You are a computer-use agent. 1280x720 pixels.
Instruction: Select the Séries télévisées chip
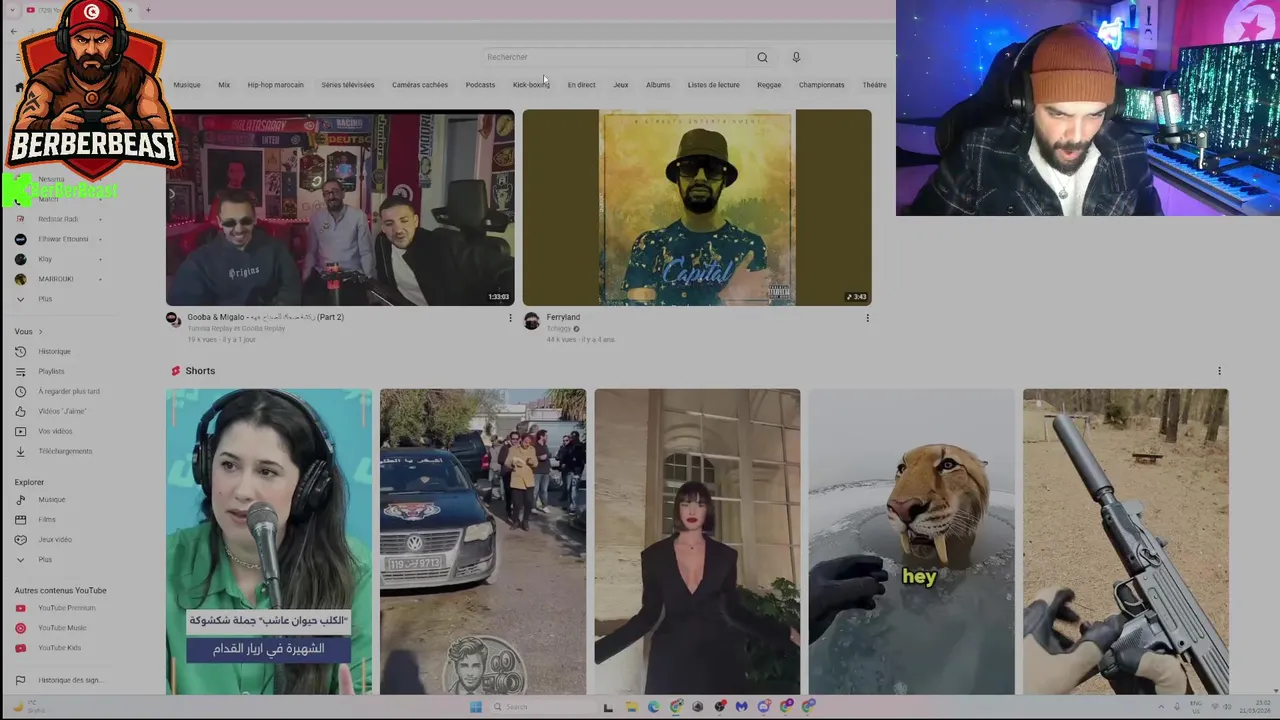348,85
